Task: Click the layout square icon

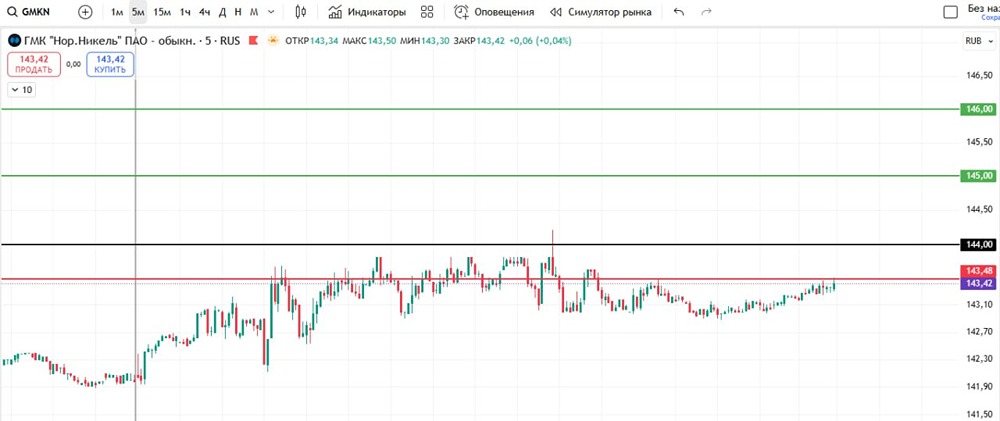Action: tap(950, 11)
